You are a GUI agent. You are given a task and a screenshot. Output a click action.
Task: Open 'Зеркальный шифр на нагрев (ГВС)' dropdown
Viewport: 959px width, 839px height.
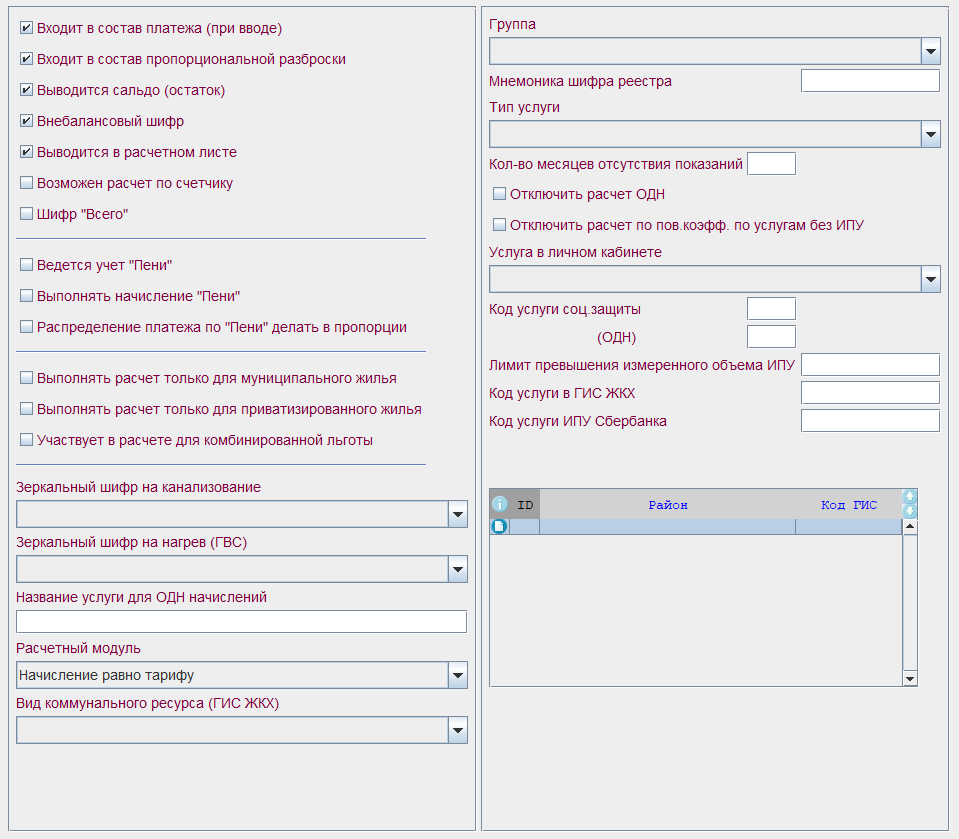(x=457, y=569)
